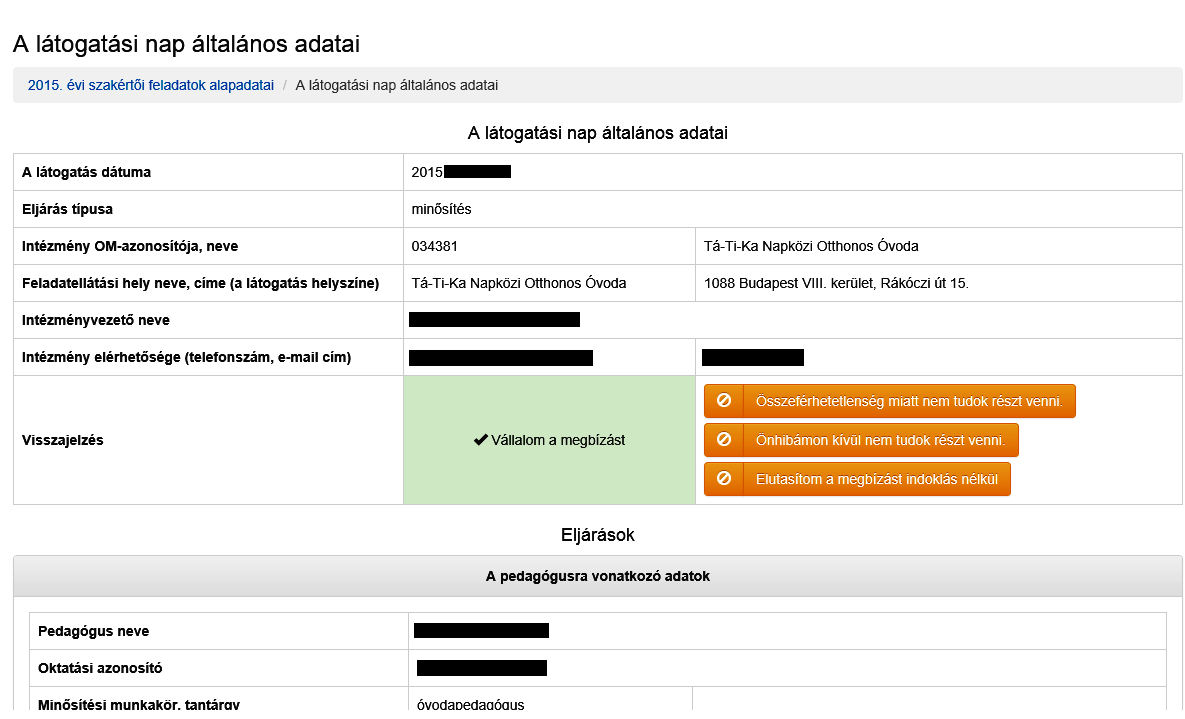
Task: Click the 2015 date value
Action: 427,172
